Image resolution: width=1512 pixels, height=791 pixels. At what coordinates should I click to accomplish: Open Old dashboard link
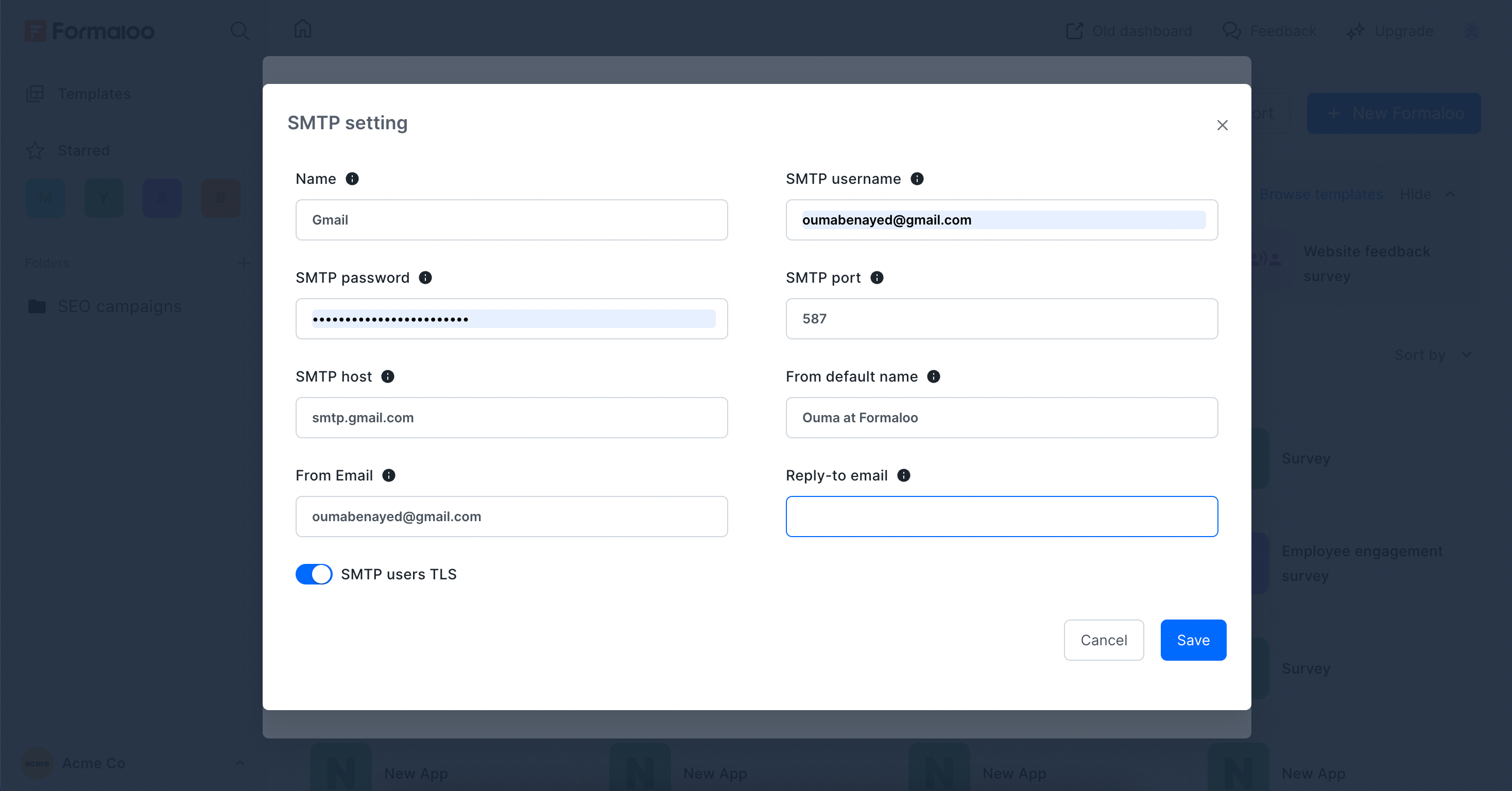1129,30
